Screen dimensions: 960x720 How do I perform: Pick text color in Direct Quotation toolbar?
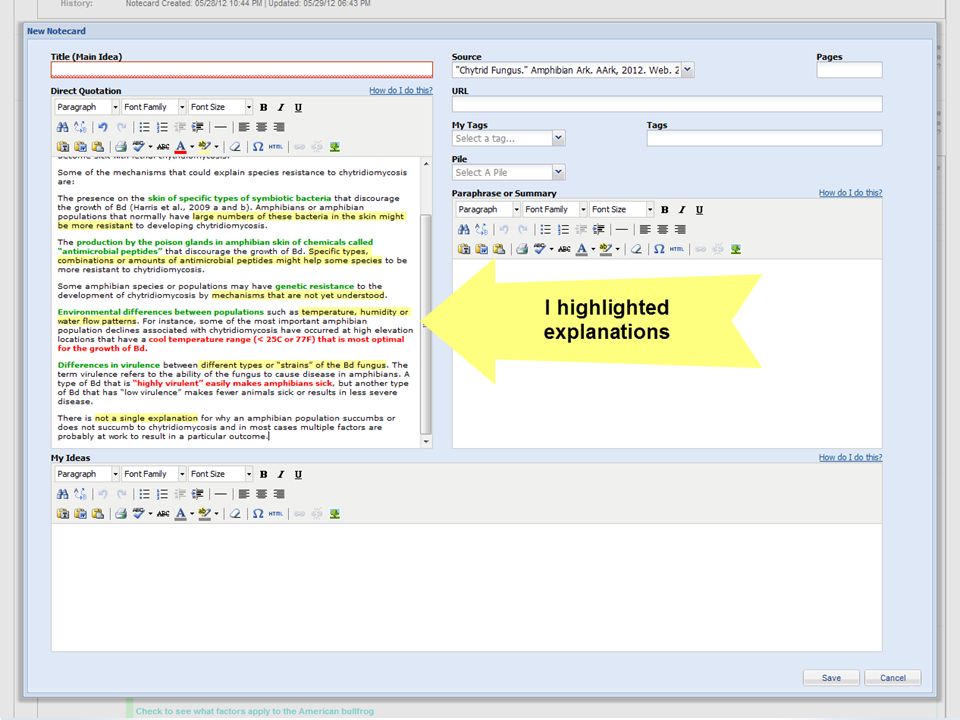(181, 146)
